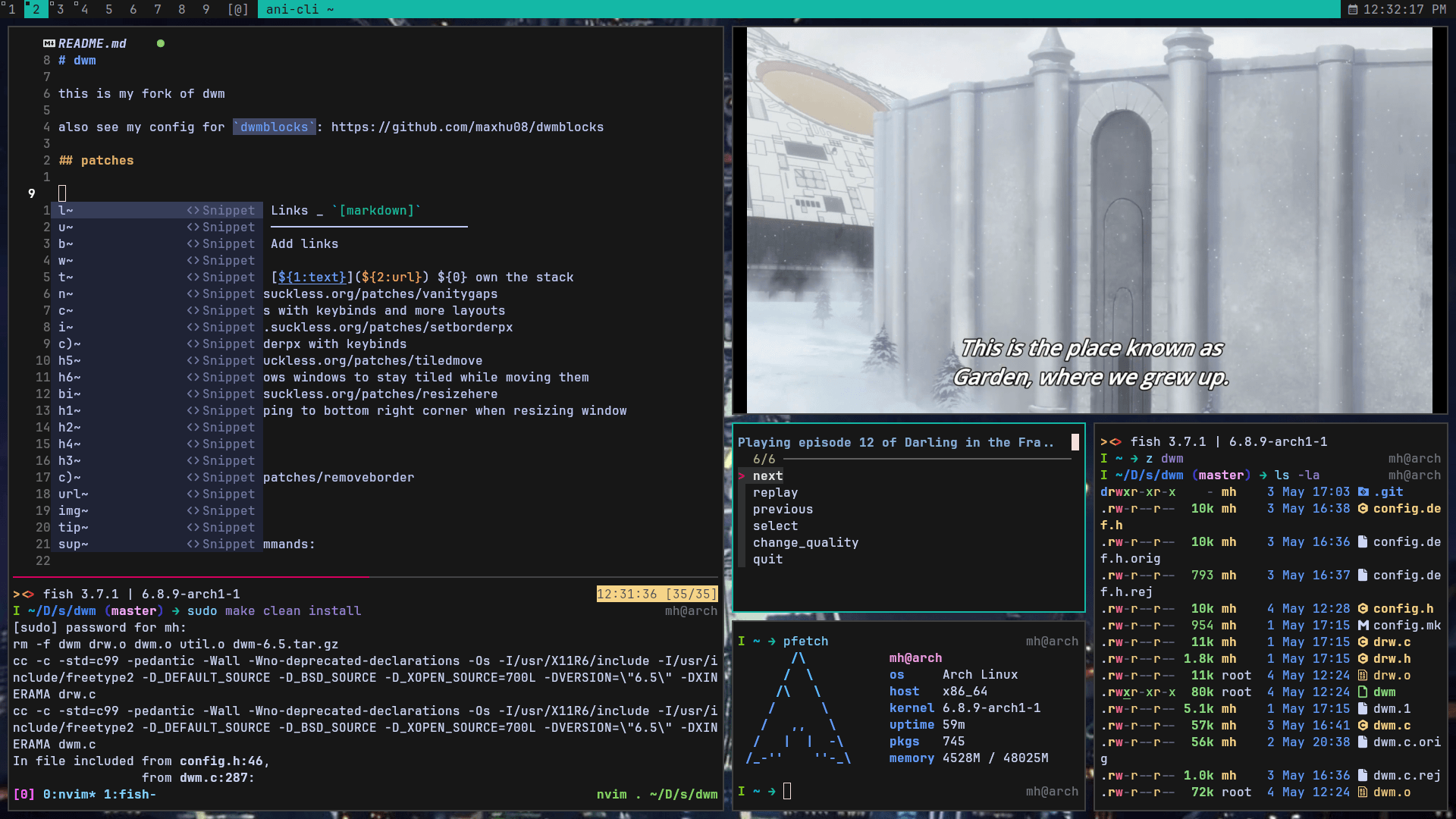Screen dimensions: 1456x819
Task: Click the C icon beside drw.c
Action: click(1363, 642)
